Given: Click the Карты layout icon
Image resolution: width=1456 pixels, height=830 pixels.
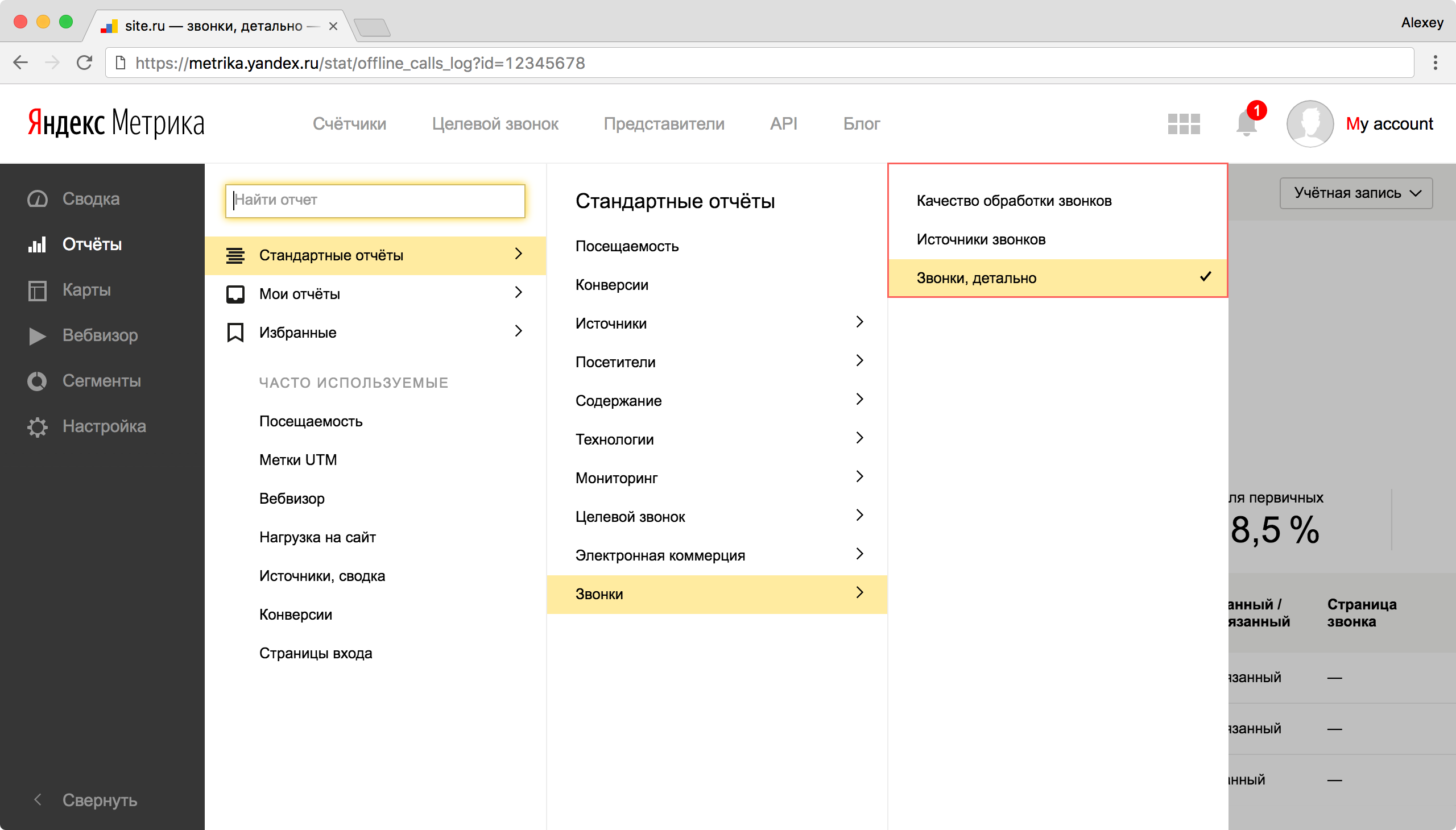Looking at the screenshot, I should 38,290.
